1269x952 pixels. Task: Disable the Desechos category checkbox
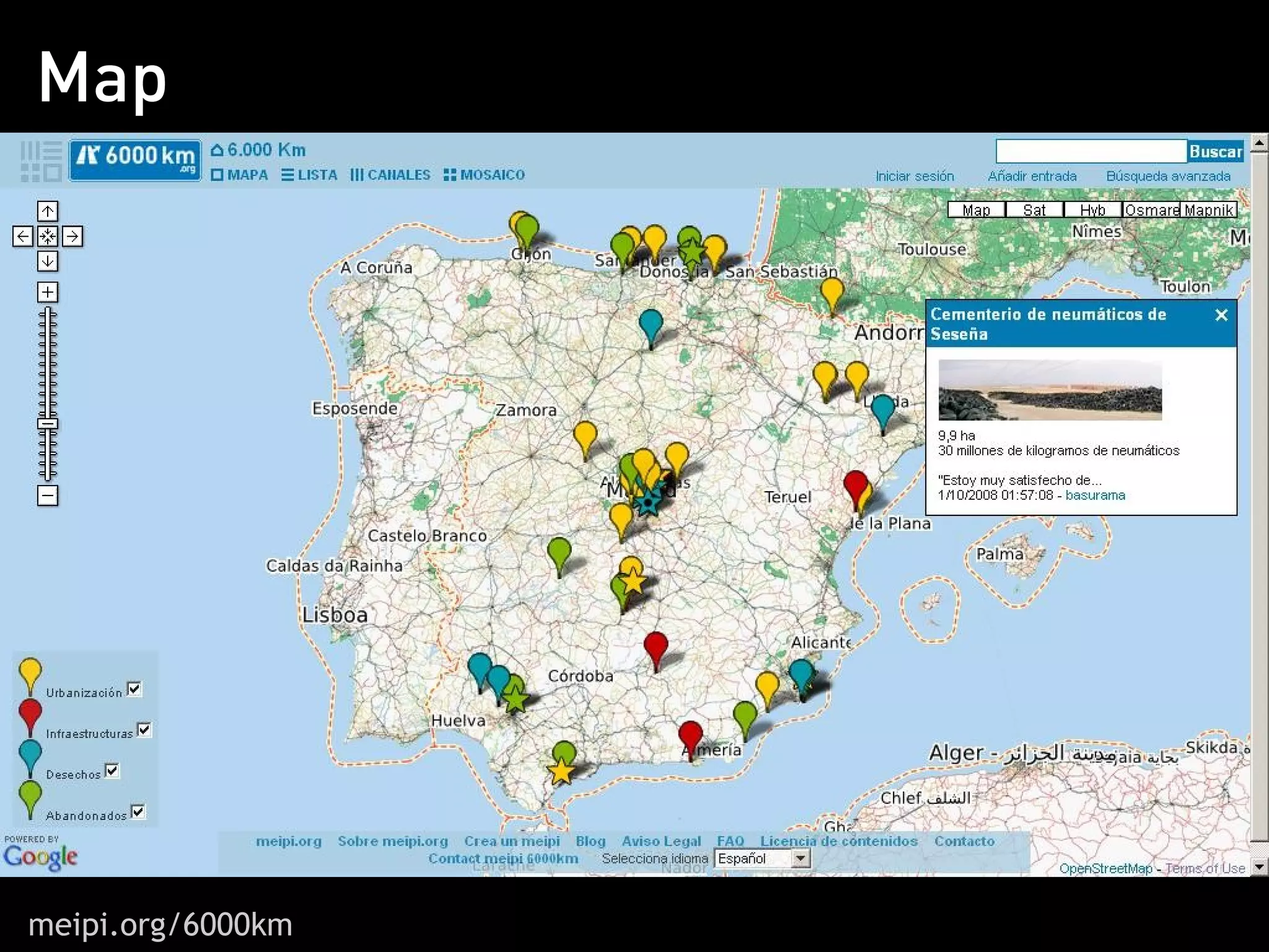click(x=112, y=771)
